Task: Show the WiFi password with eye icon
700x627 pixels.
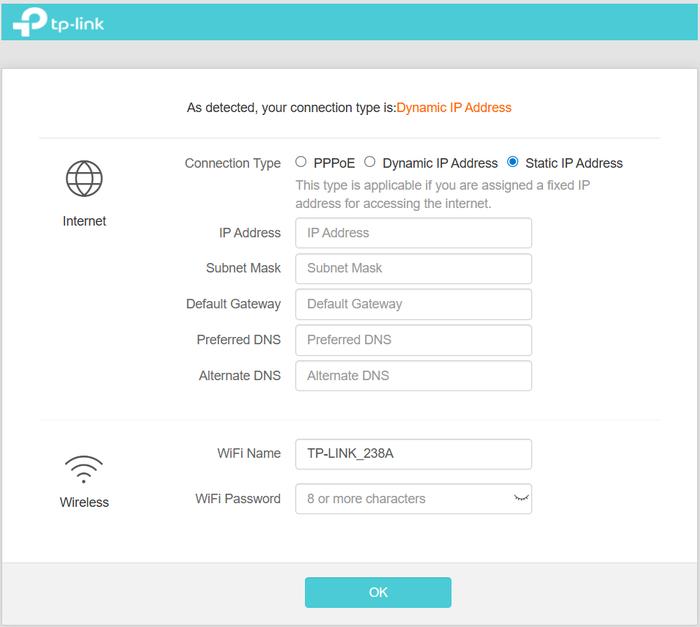Action: 520,498
